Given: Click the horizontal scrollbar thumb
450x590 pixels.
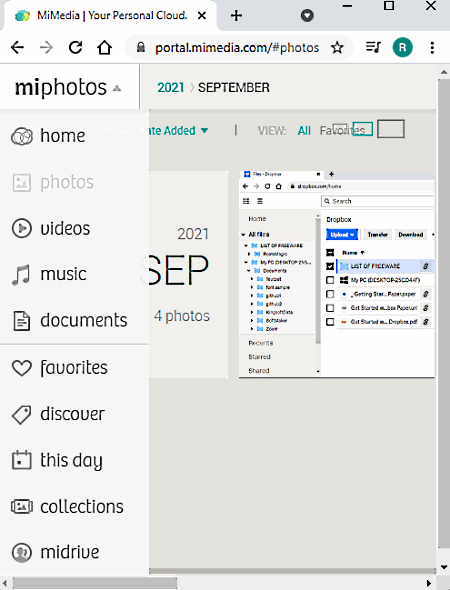Looking at the screenshot, I should [x=95, y=583].
